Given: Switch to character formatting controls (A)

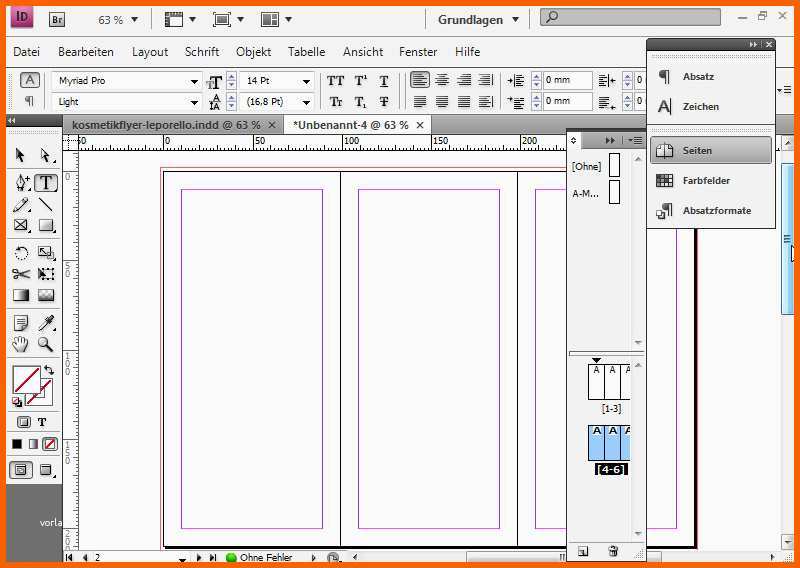Looking at the screenshot, I should (x=30, y=80).
